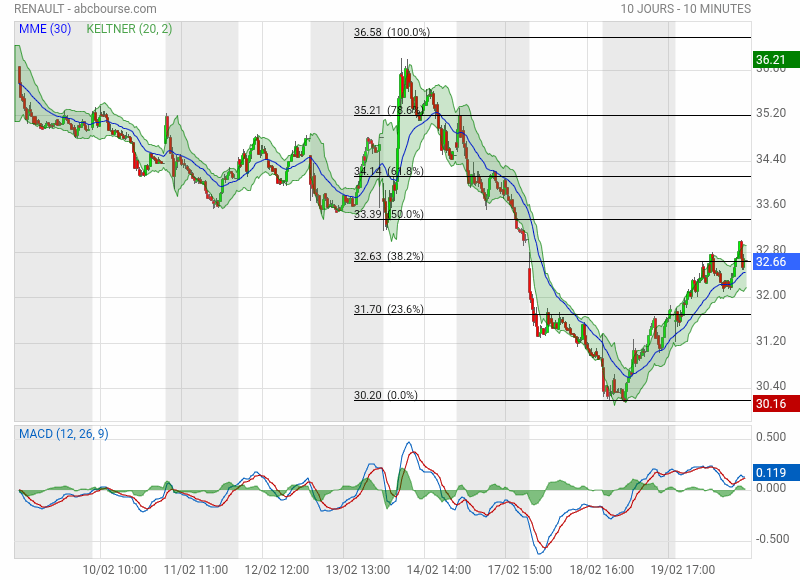
Task: Click the 34.40 price axis label
Action: tap(771, 159)
